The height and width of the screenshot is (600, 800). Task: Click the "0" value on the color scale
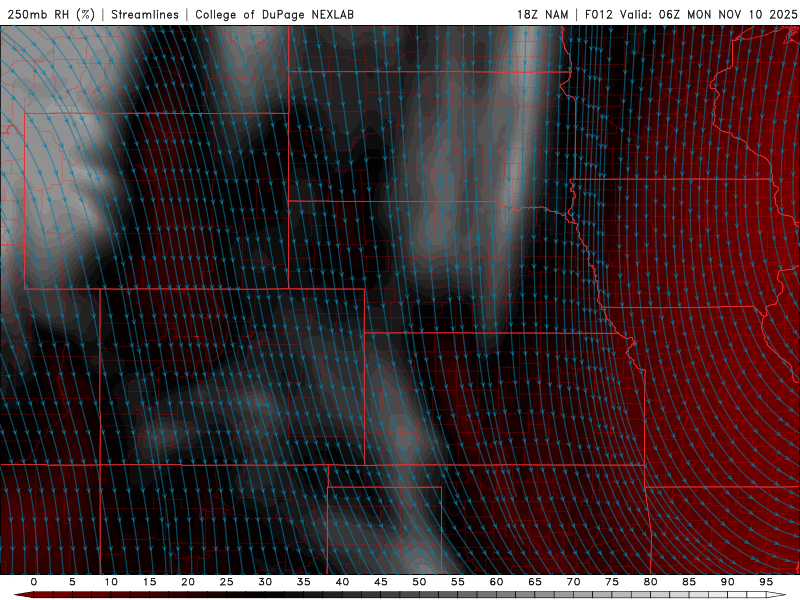point(34,582)
